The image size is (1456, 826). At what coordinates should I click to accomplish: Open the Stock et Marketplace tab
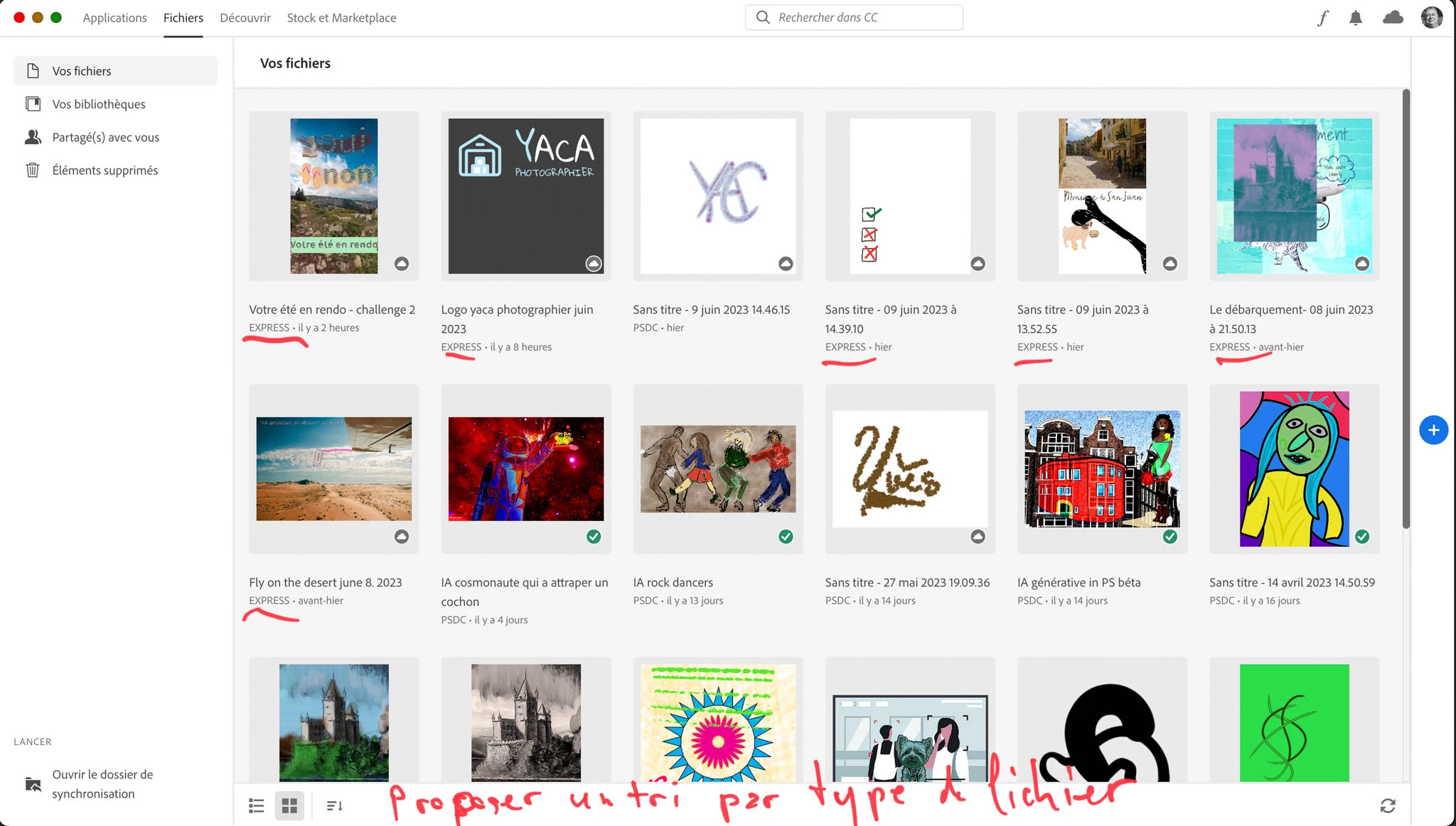[341, 18]
